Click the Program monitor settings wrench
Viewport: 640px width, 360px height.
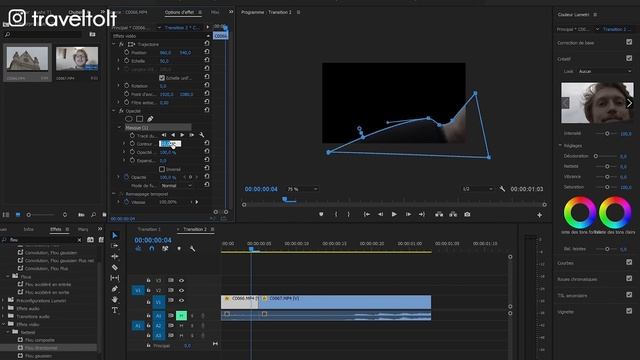pos(502,189)
